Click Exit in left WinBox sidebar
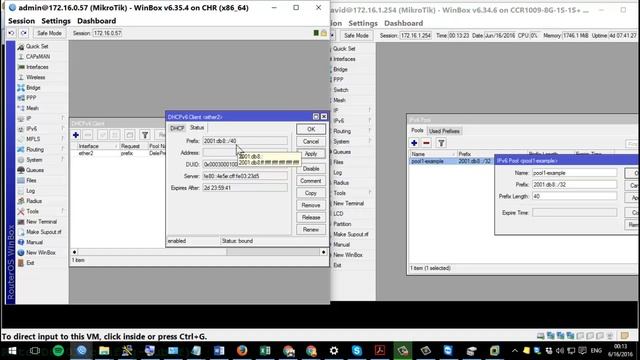Viewport: 640px width, 360px height. click(30, 263)
